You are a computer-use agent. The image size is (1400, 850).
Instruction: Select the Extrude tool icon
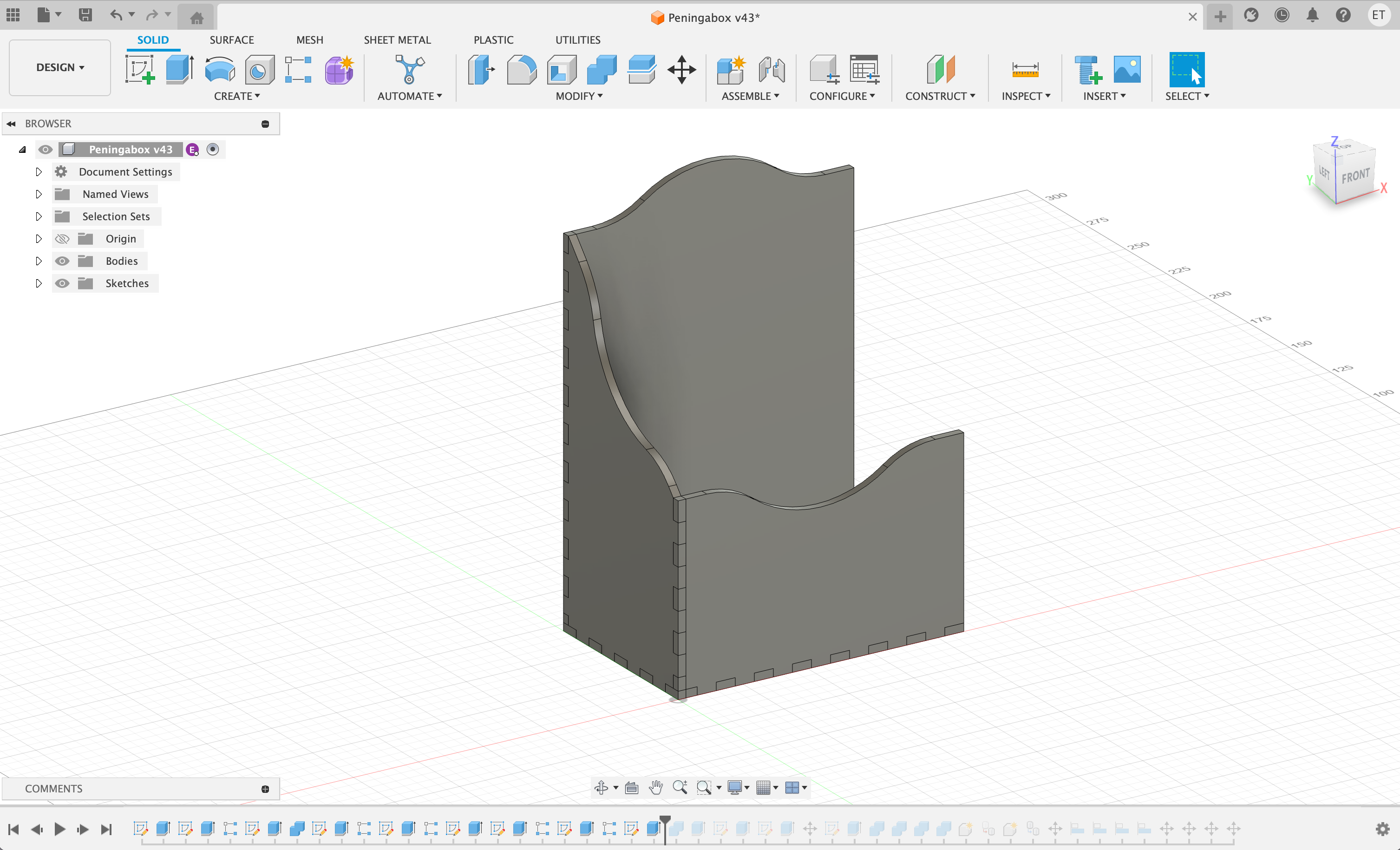coord(180,70)
